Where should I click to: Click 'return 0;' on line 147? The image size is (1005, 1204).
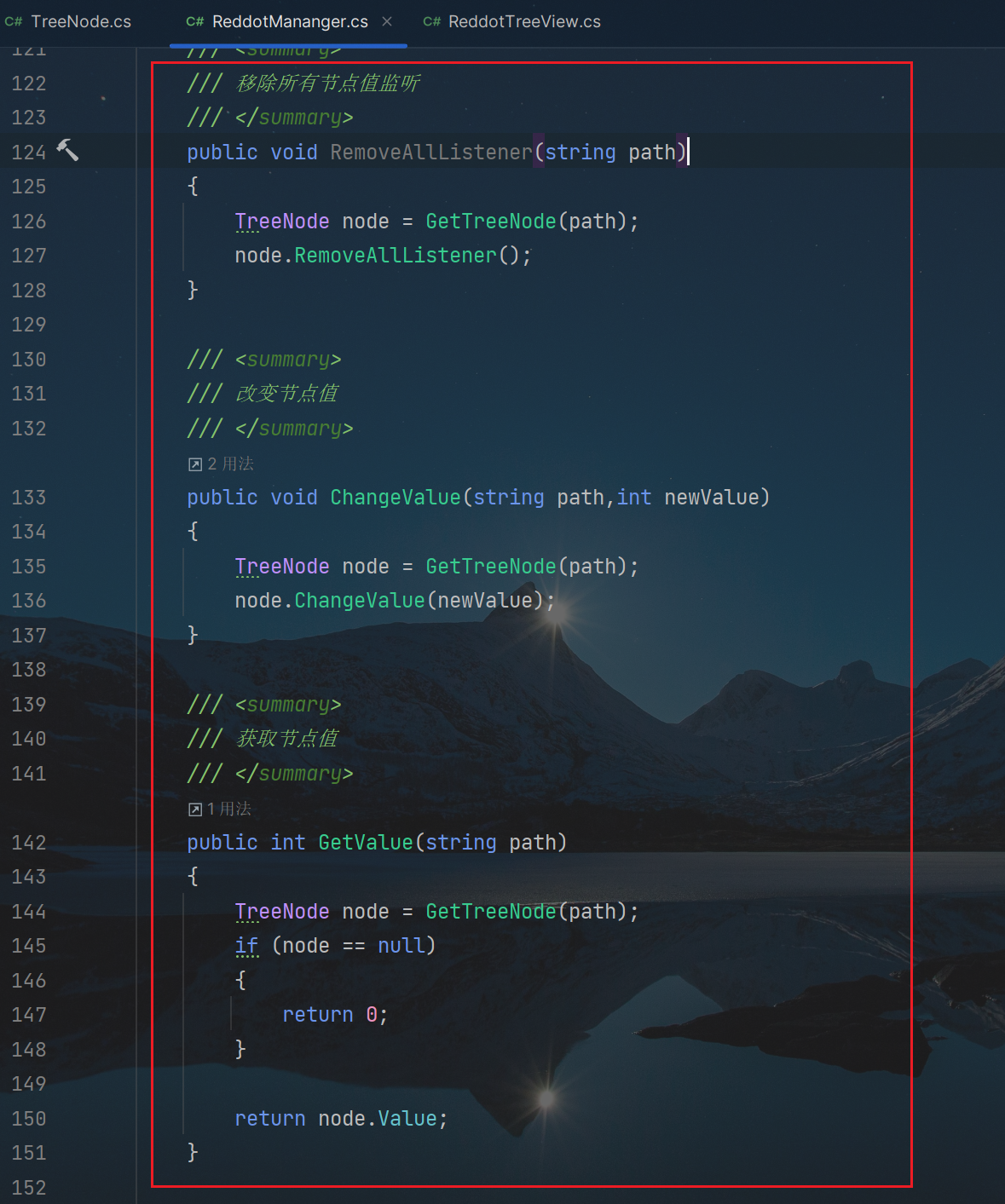coord(335,1014)
